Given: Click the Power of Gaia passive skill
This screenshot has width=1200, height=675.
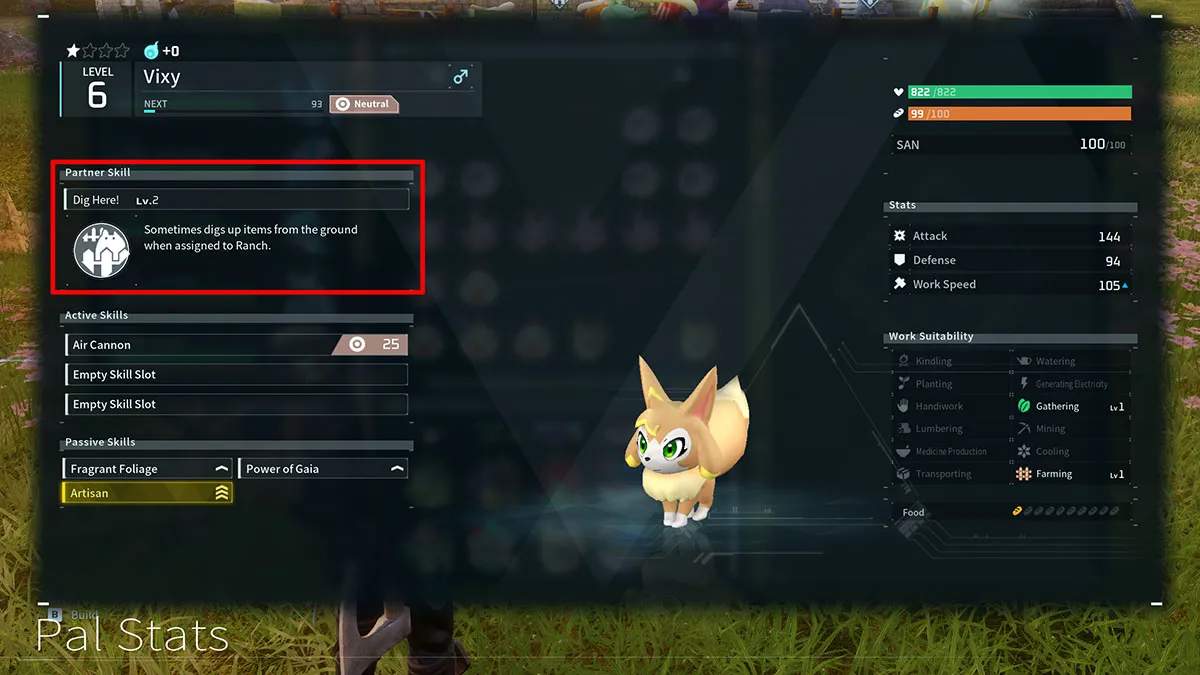Looking at the screenshot, I should (x=323, y=469).
